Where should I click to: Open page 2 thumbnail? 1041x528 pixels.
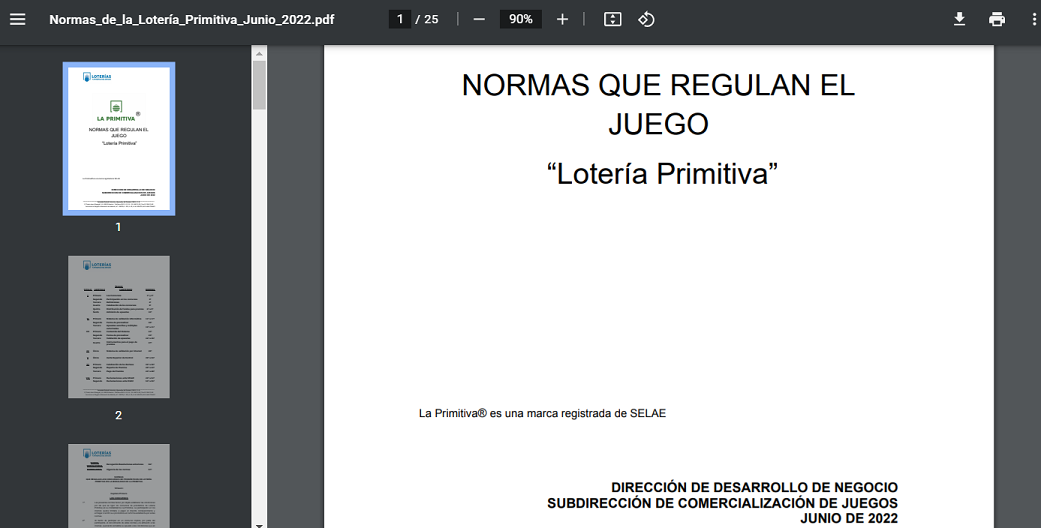119,327
